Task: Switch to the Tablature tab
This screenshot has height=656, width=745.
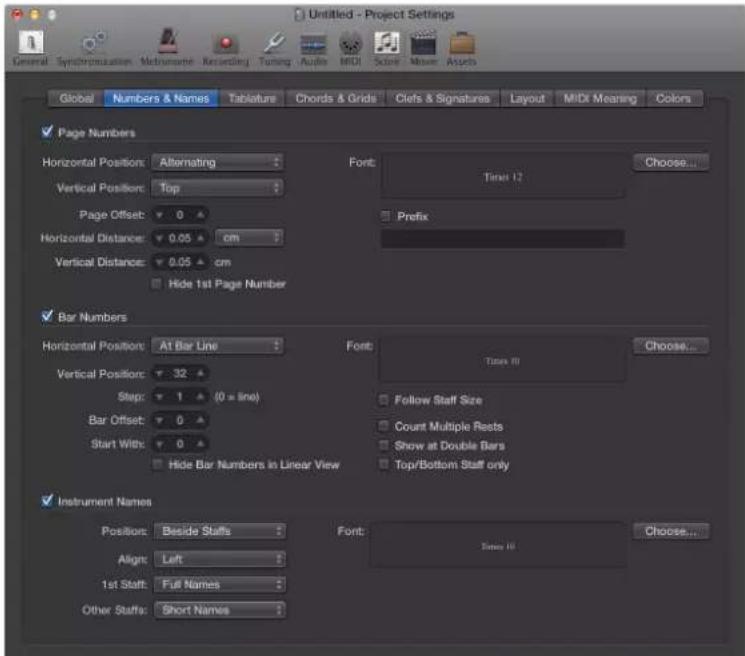Action: 252,98
